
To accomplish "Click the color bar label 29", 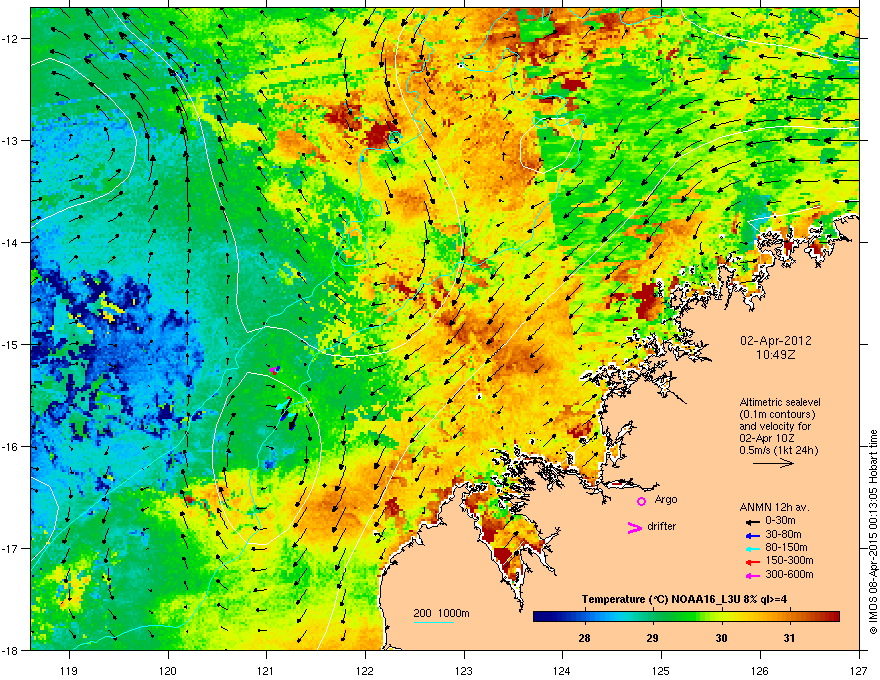I will [x=652, y=638].
